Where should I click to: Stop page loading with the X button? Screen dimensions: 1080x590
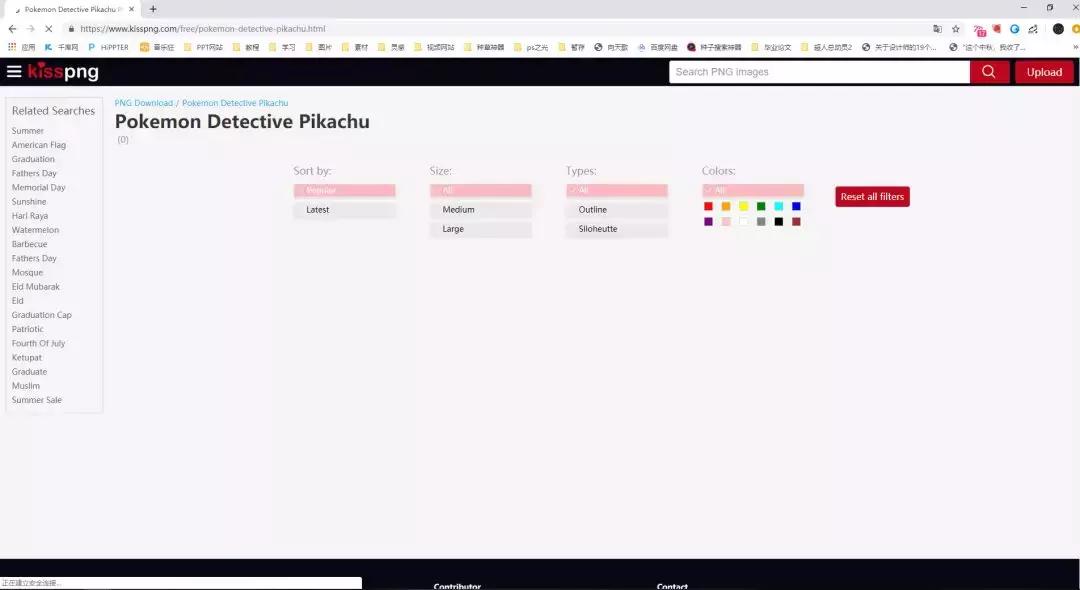[50, 29]
